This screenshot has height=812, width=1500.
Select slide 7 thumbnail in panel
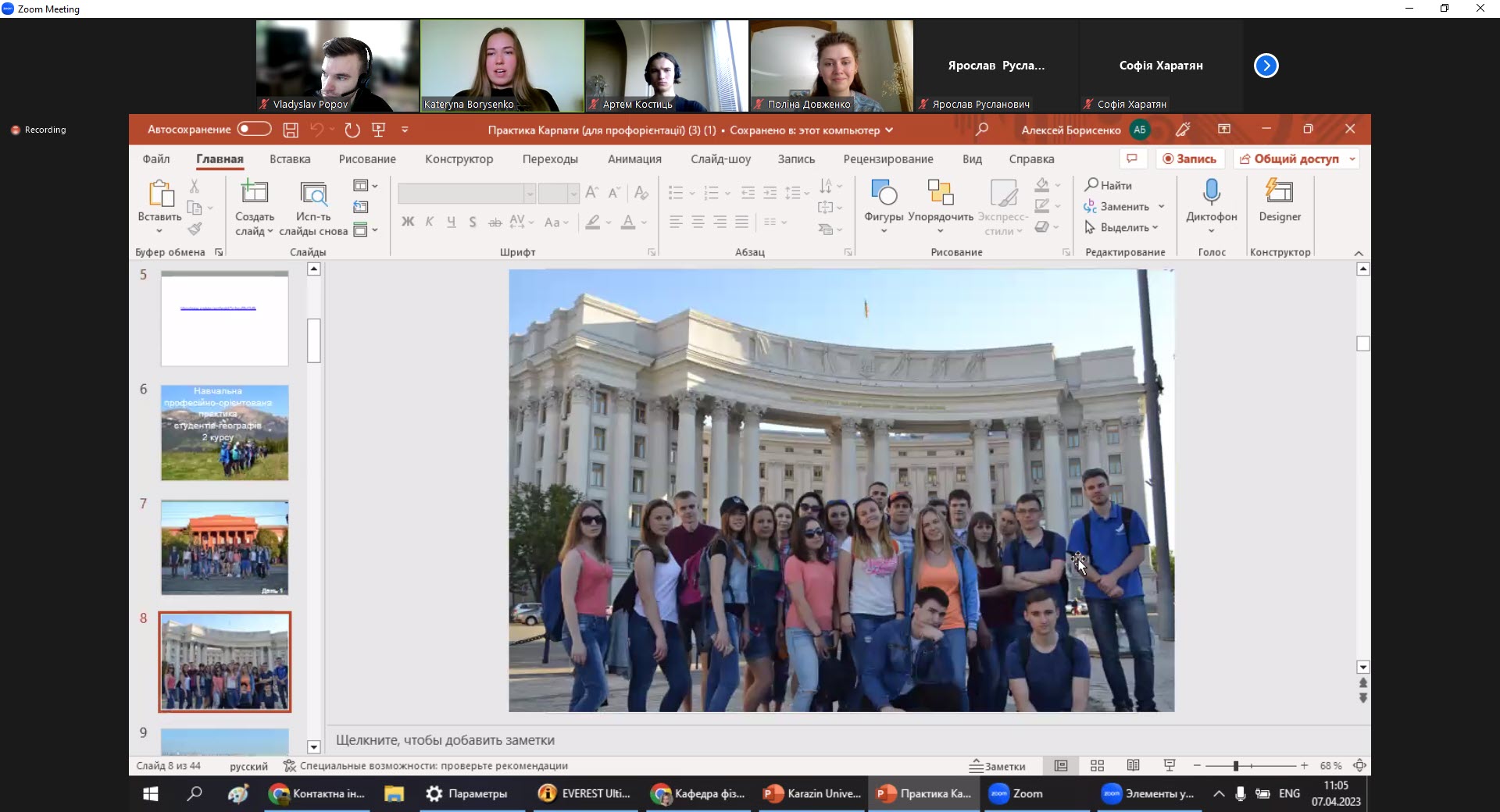tap(225, 547)
